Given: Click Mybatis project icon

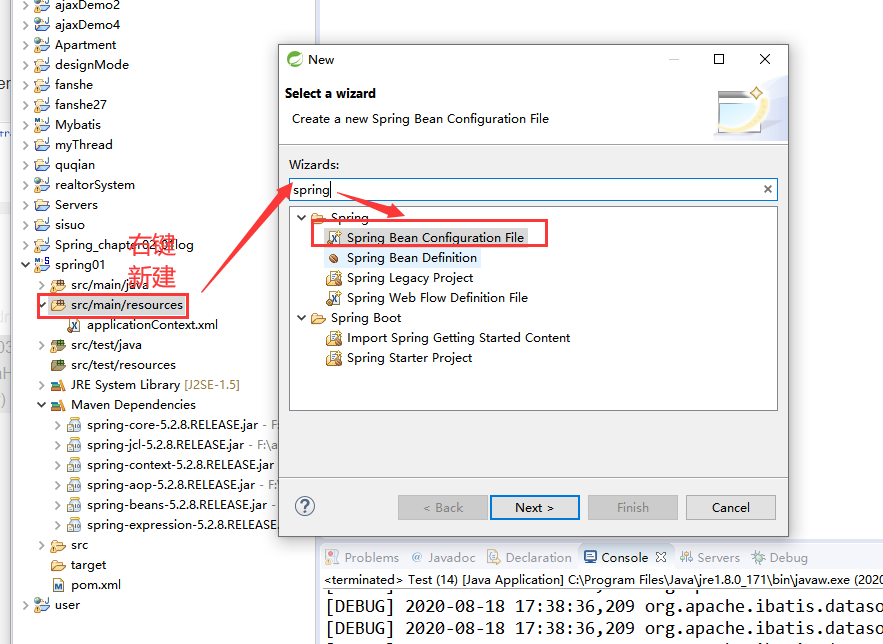Looking at the screenshot, I should coord(42,124).
